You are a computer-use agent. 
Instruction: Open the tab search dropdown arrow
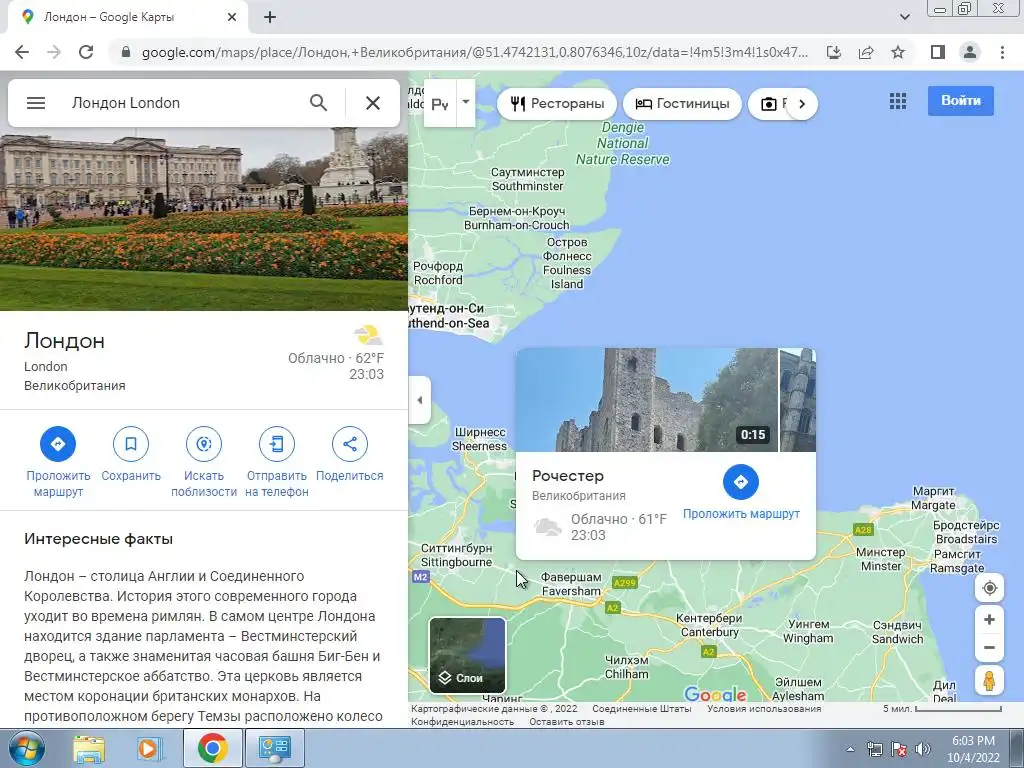[x=904, y=18]
